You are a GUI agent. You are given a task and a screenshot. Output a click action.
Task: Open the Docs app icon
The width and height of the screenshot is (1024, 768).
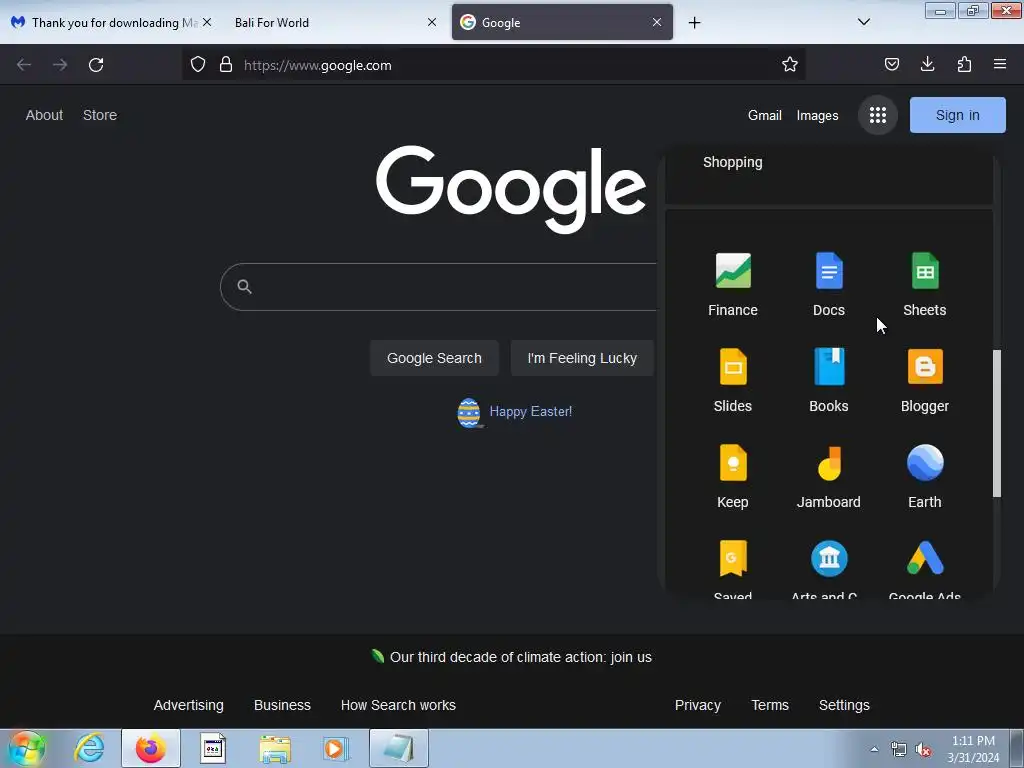pos(829,270)
